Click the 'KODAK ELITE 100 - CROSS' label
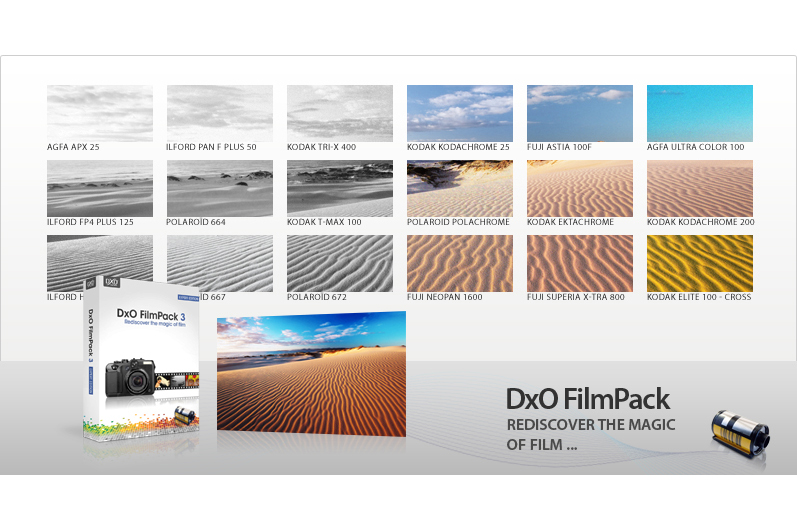Screen dimensions: 797x531 (699, 297)
